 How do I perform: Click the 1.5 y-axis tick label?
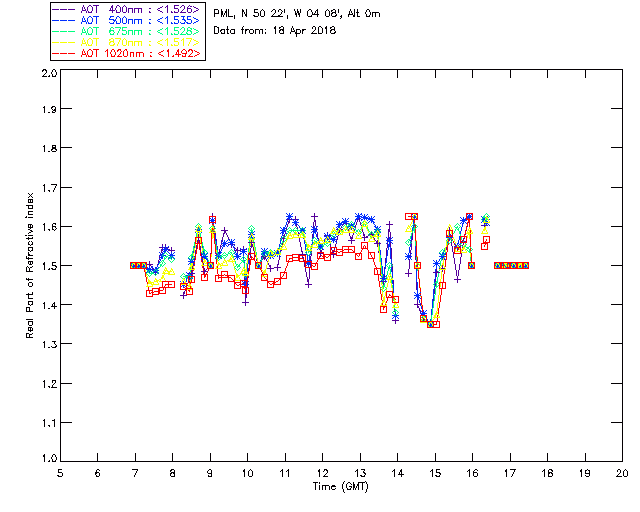[49, 266]
